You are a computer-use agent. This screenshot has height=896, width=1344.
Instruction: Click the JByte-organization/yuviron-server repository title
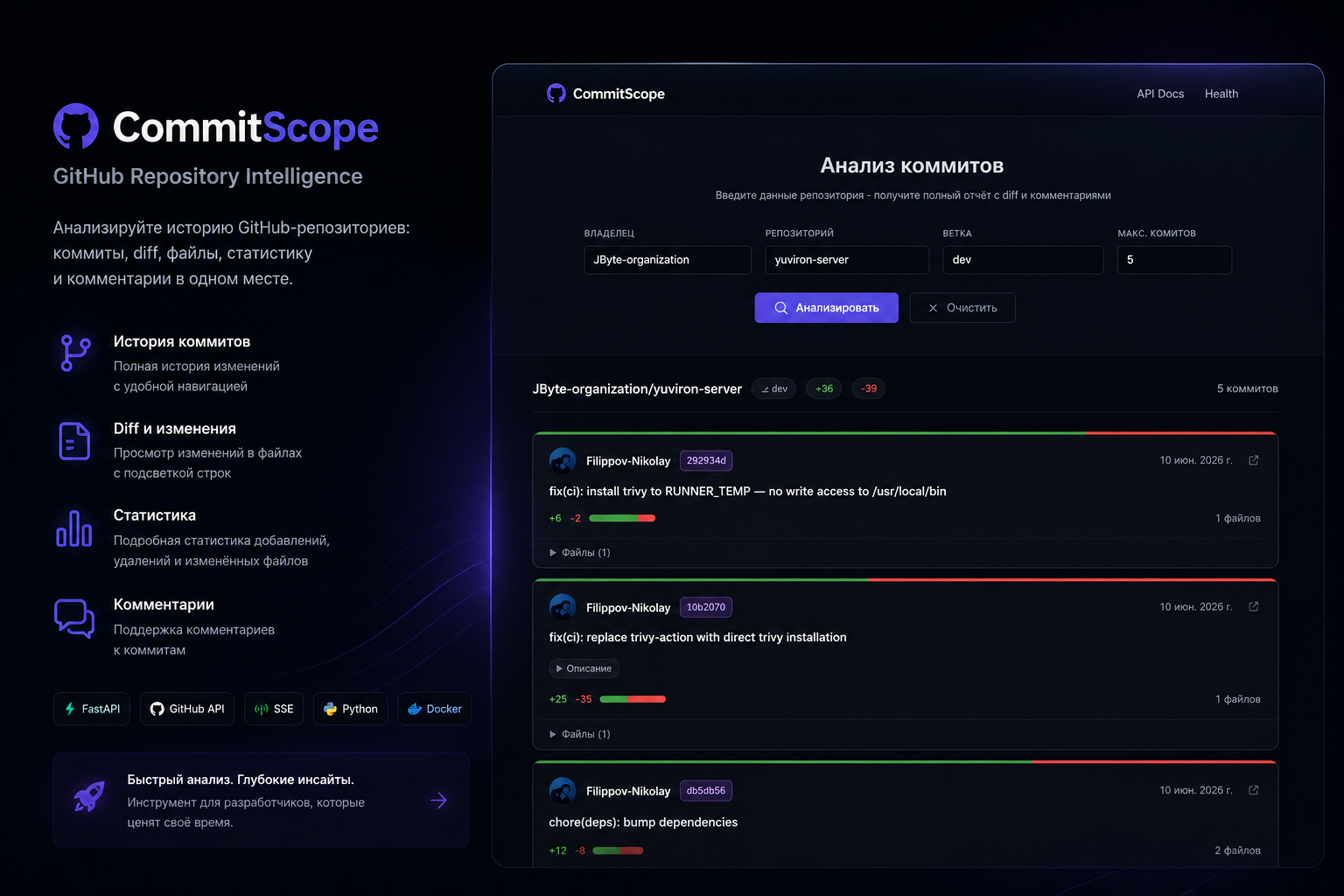point(637,388)
